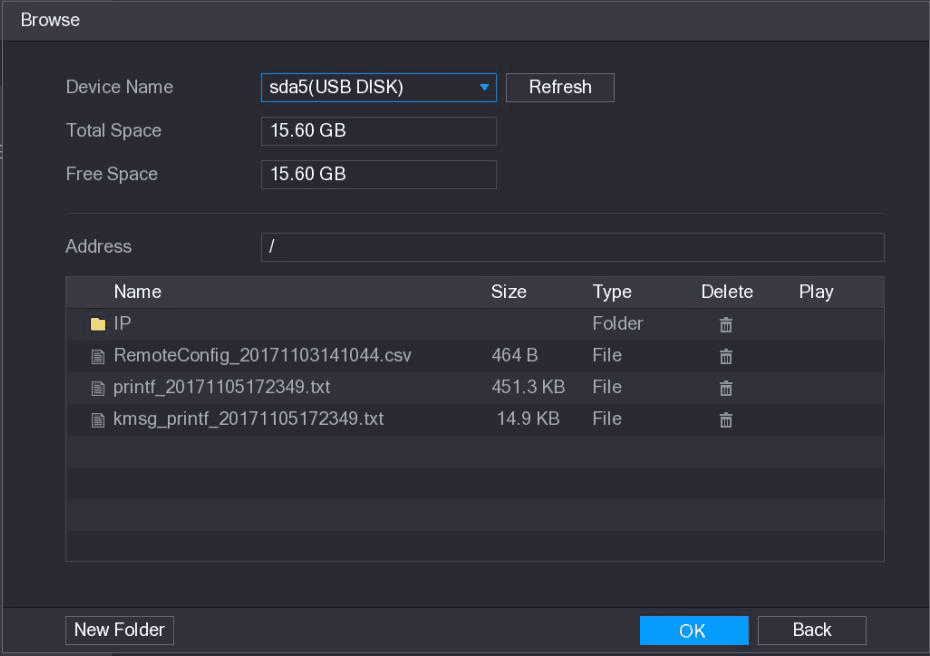This screenshot has width=930, height=656.
Task: Click the Total Space label
Action: (x=113, y=130)
